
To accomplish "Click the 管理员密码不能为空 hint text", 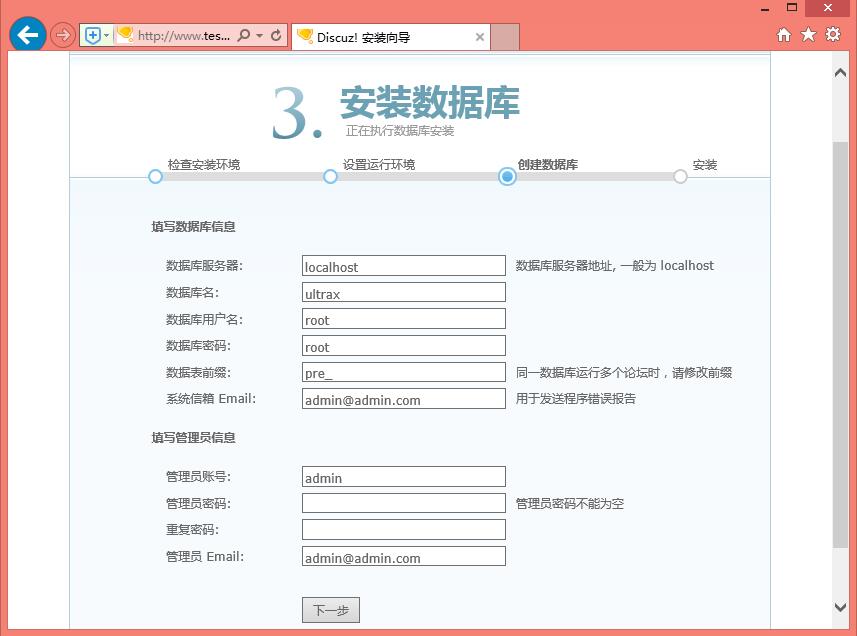I will click(570, 503).
